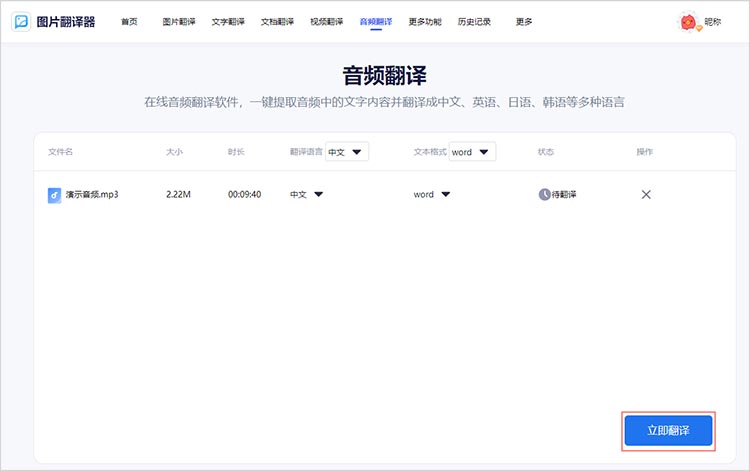Open the 文档翻译 page

tap(277, 21)
